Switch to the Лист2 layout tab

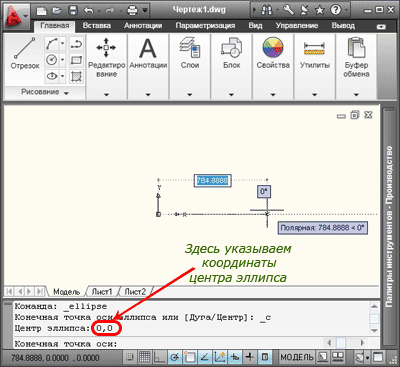tap(135, 292)
